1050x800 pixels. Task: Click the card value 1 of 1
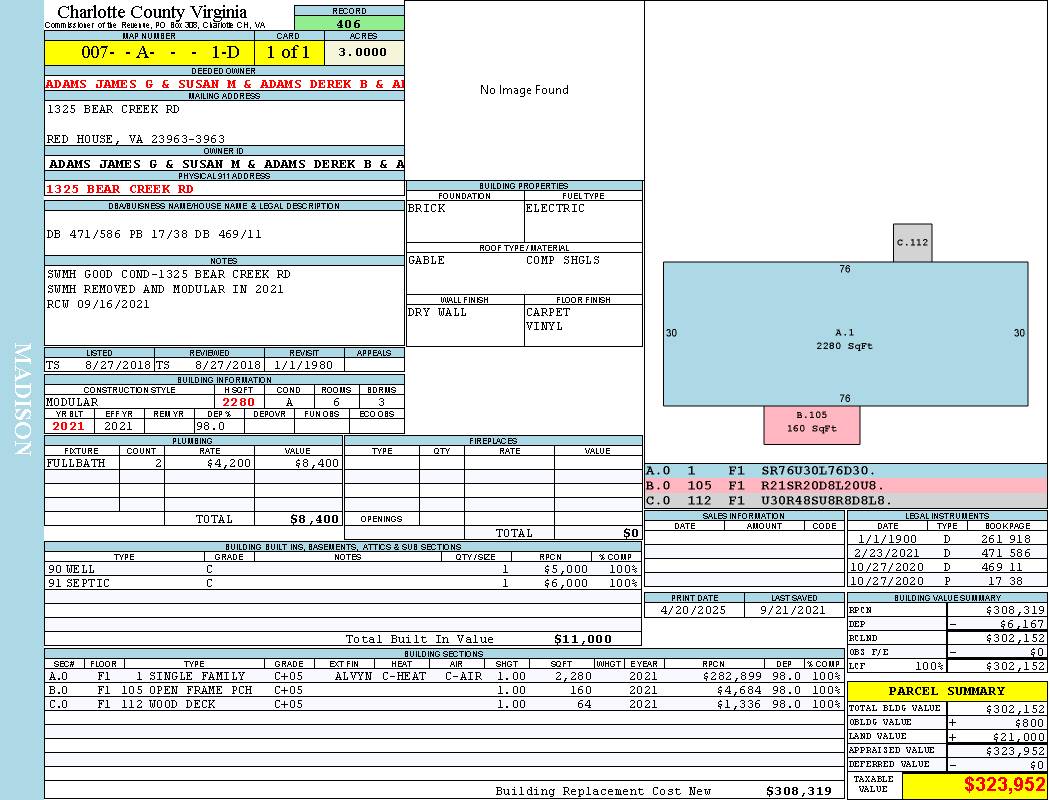289,52
